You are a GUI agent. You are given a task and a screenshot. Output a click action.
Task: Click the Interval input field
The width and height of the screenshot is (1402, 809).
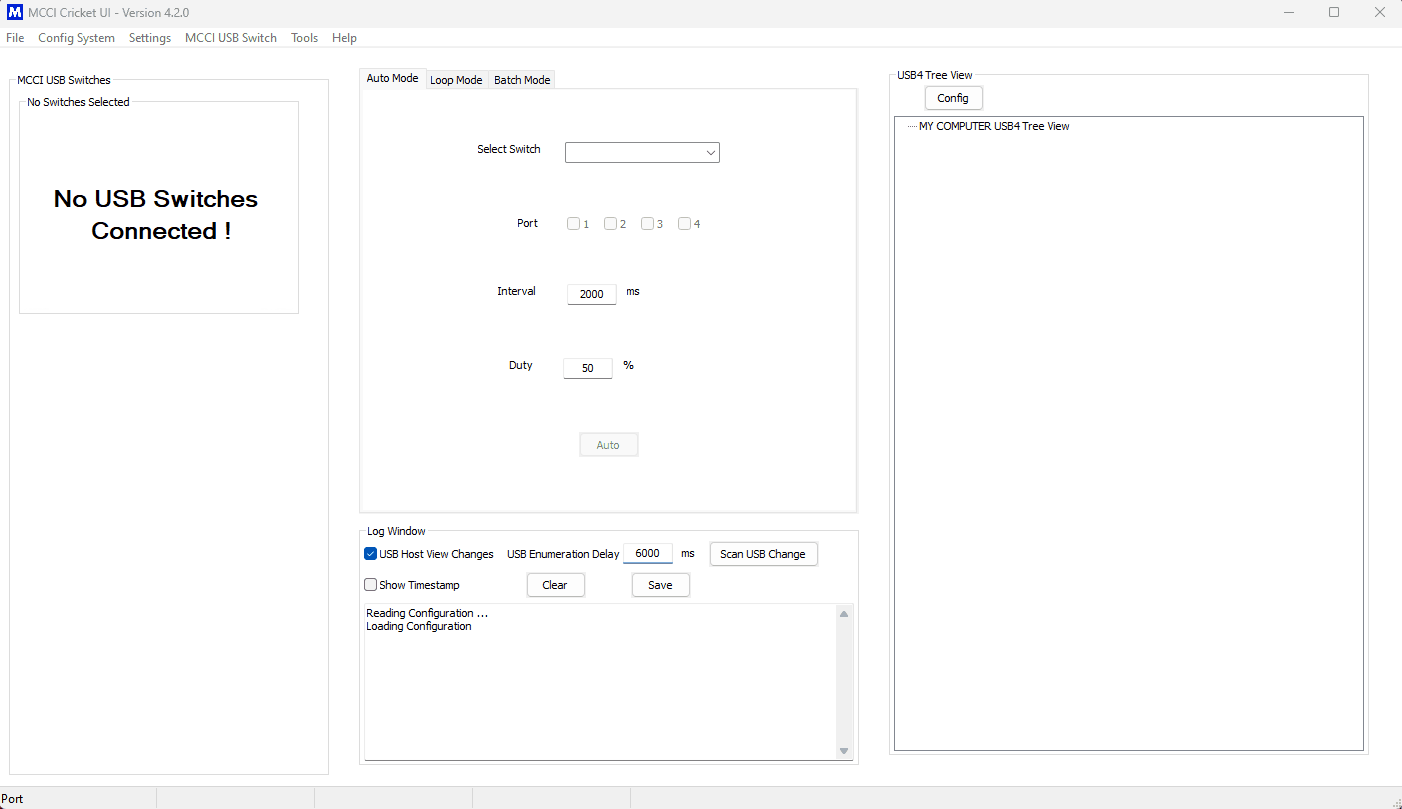click(592, 294)
